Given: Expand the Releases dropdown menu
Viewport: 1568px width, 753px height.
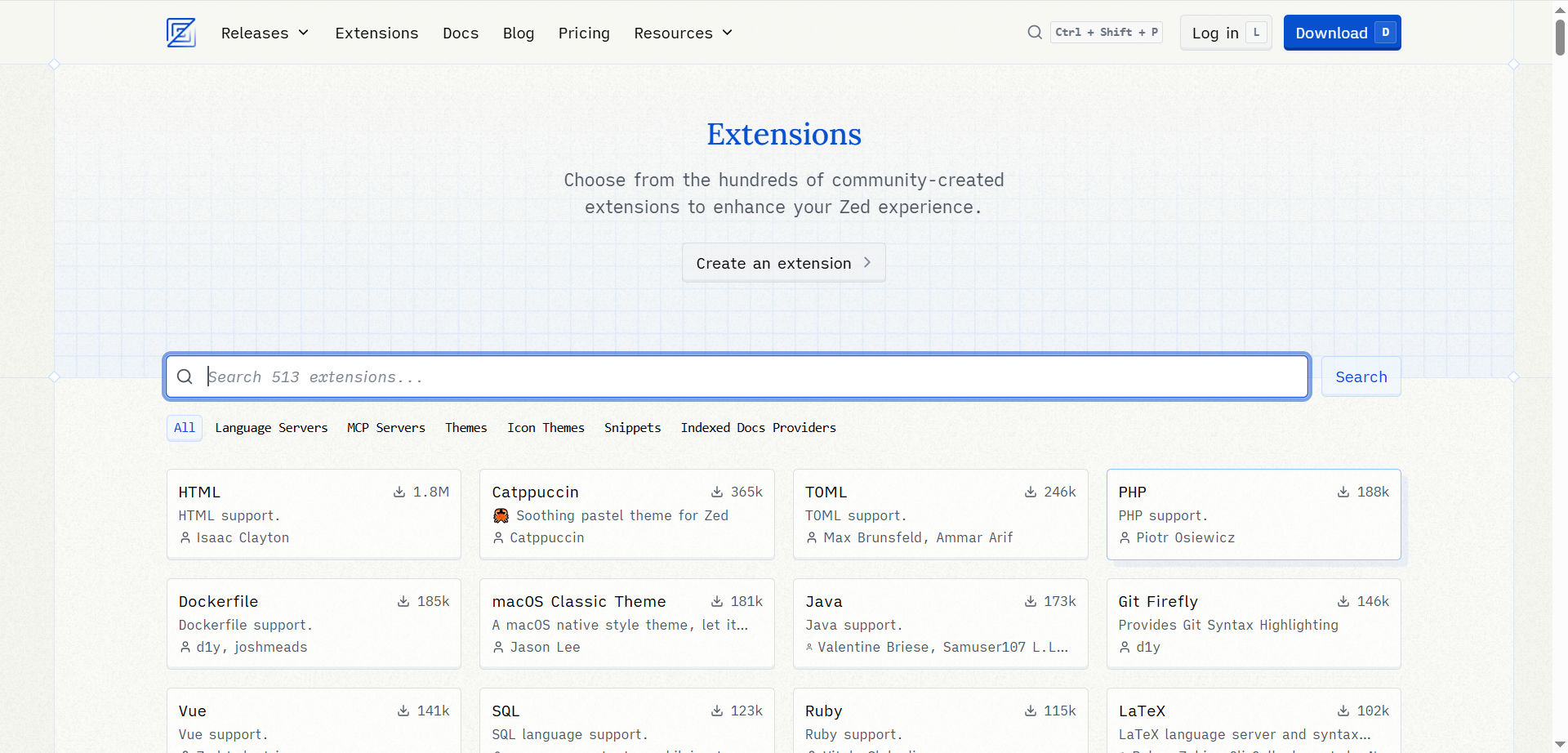Looking at the screenshot, I should [x=265, y=33].
